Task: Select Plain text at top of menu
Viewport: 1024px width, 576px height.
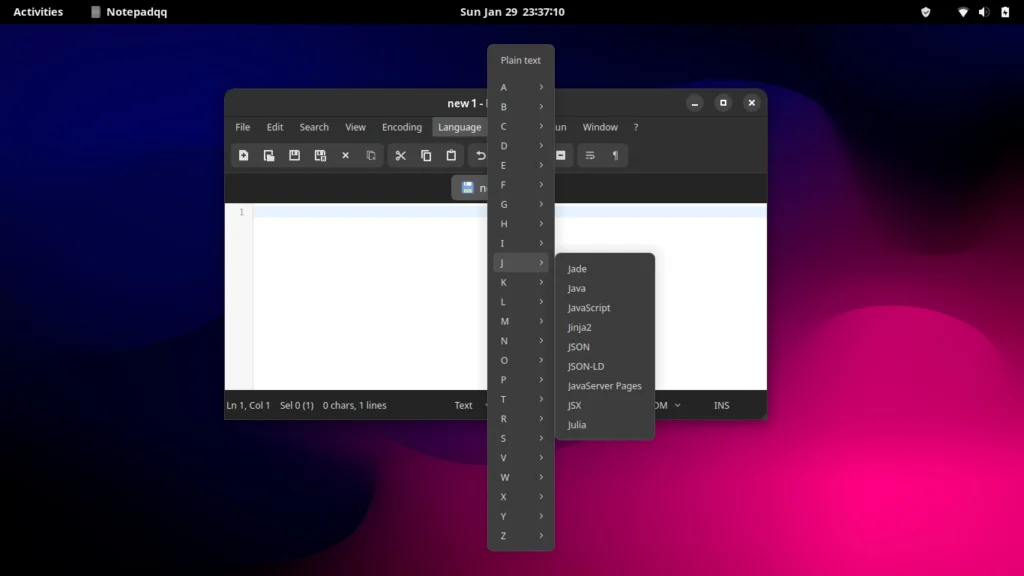Action: [x=520, y=61]
